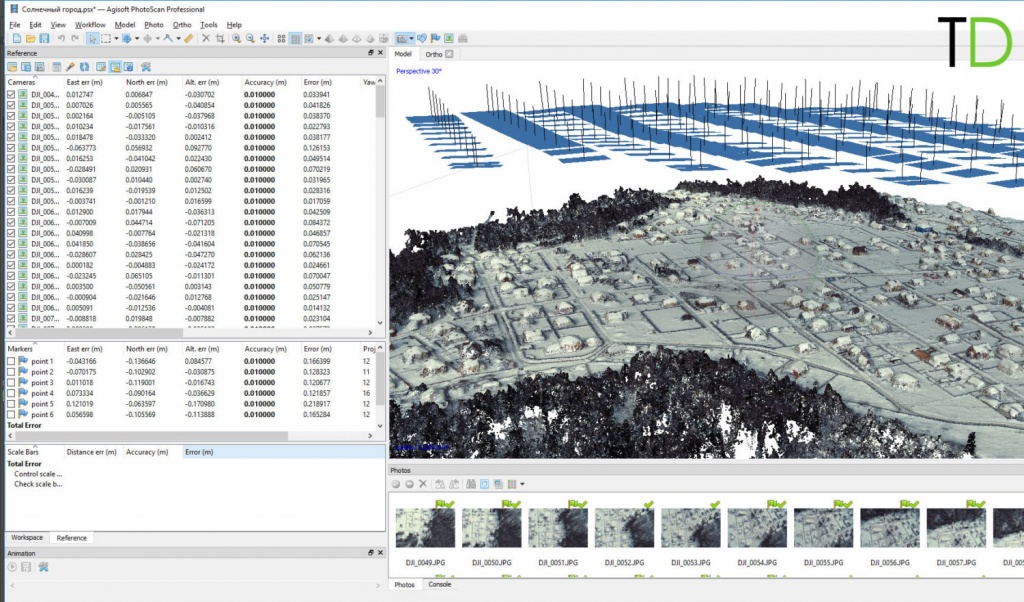
Task: Open the selection tool dropdown arrow
Action: coord(118,38)
